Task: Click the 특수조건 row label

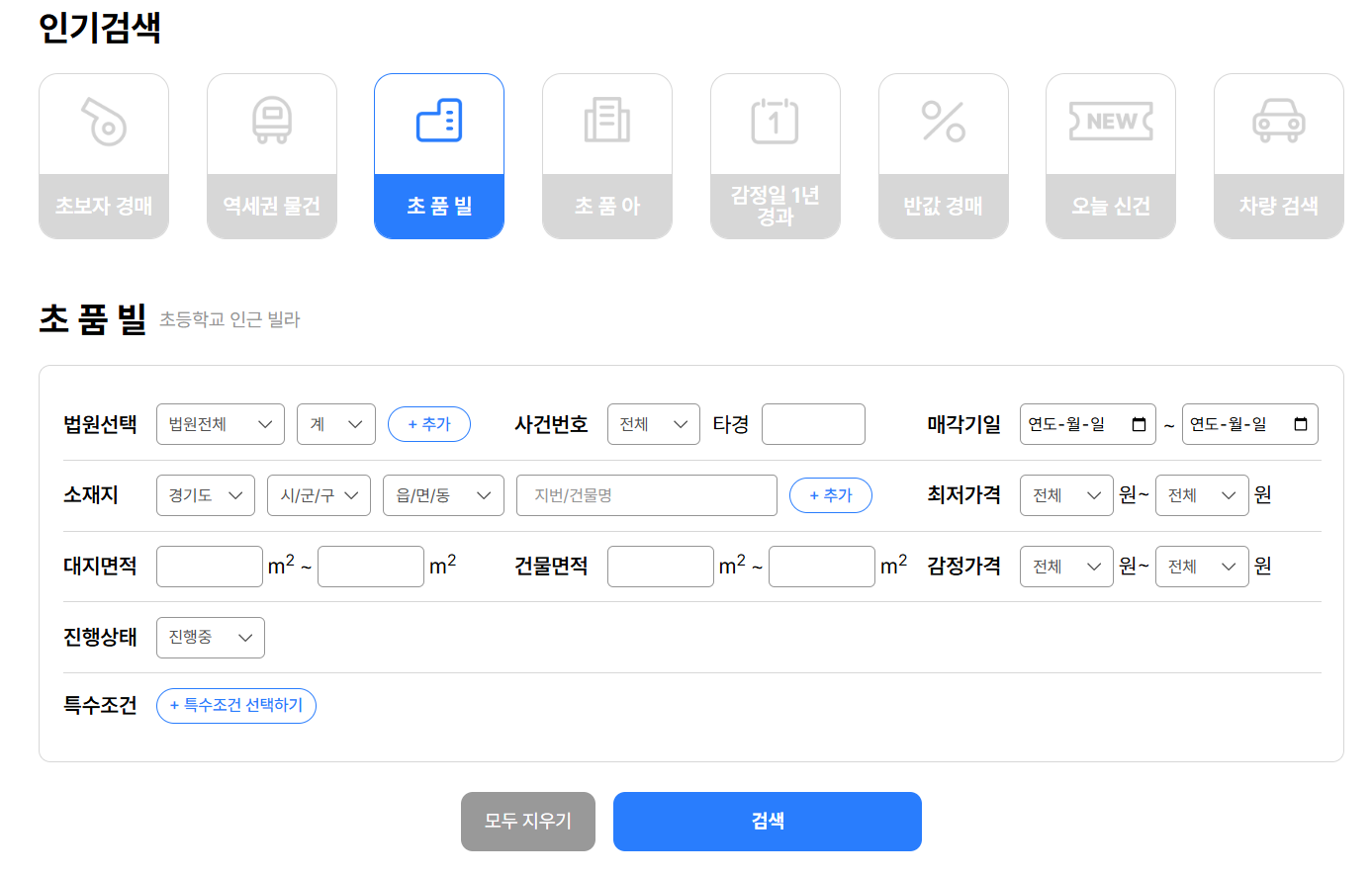Action: click(x=100, y=706)
